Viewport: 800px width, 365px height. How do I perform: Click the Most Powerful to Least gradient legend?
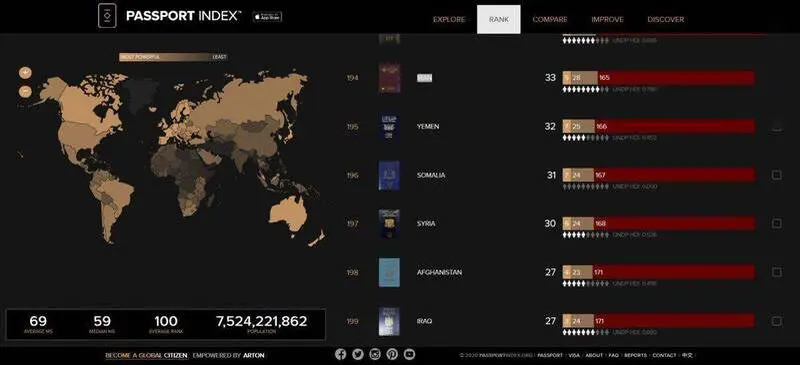coord(173,57)
